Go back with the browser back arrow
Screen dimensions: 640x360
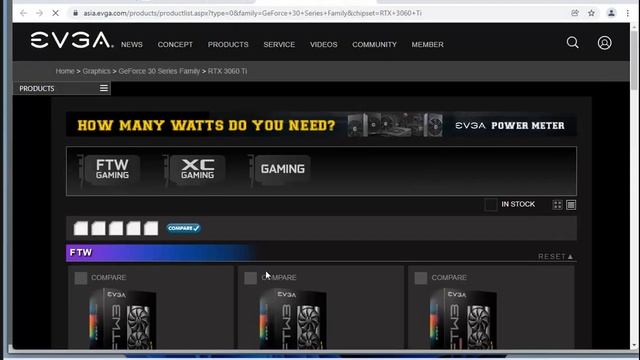(x=23, y=13)
